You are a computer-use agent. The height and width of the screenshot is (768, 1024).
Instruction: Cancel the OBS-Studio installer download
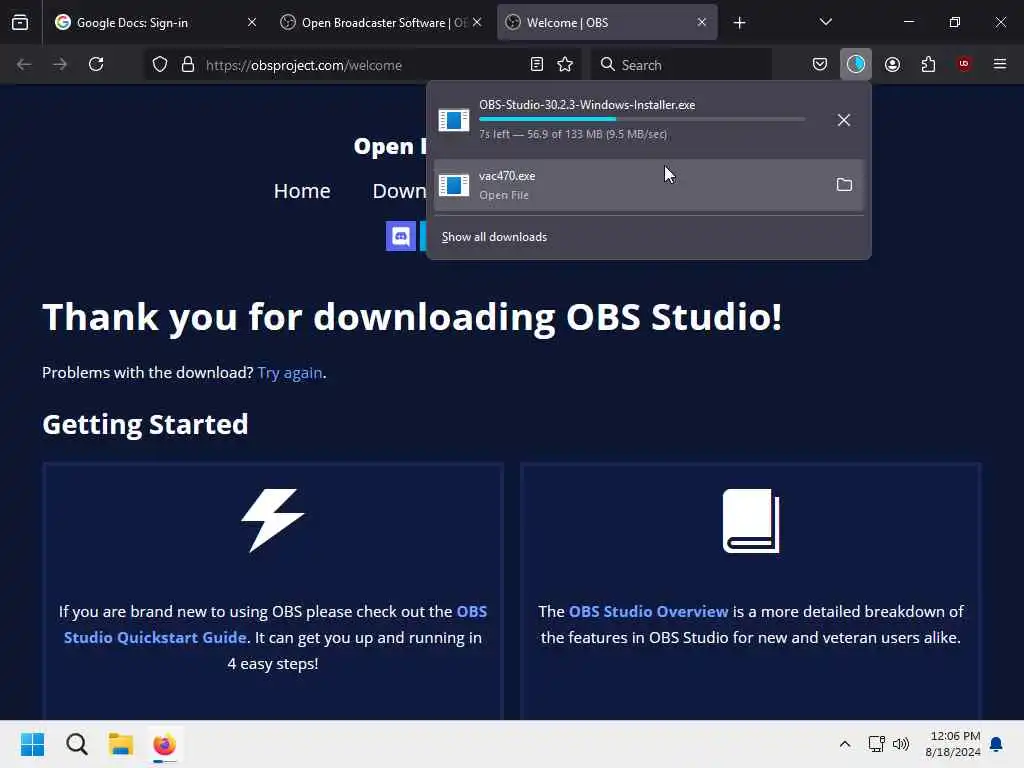coord(844,120)
